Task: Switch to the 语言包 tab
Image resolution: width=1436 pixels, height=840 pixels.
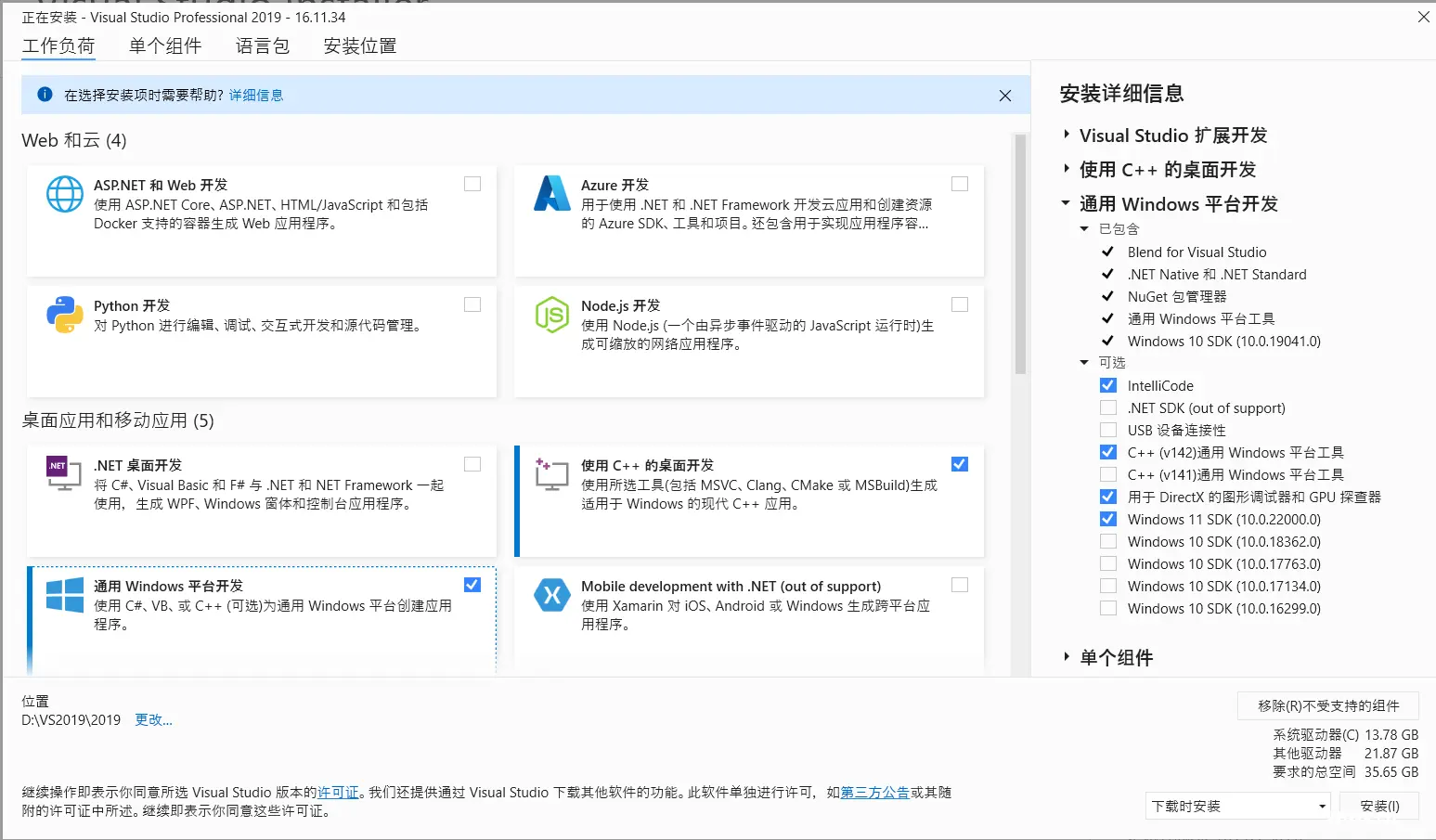Action: pos(263,45)
